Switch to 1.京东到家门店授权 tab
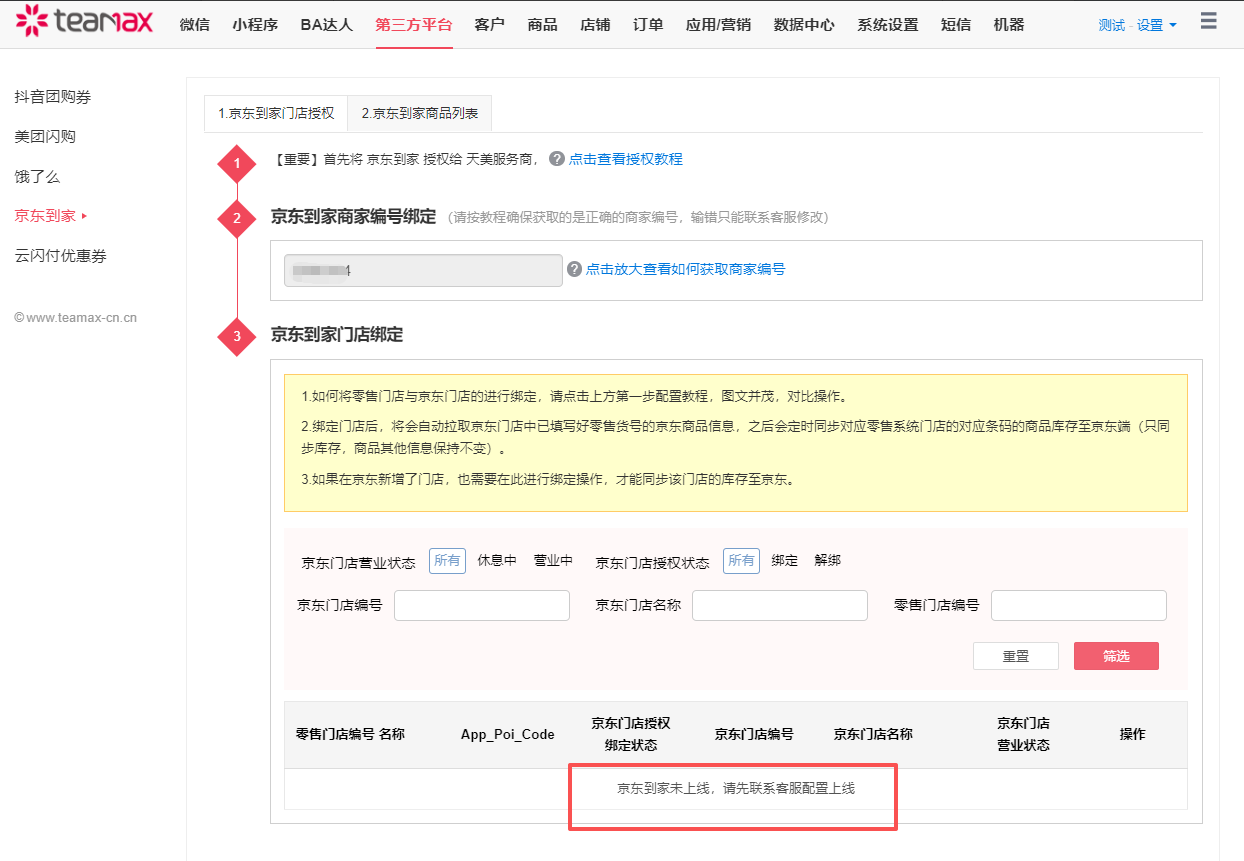Screen dimensions: 1244x861 276,114
